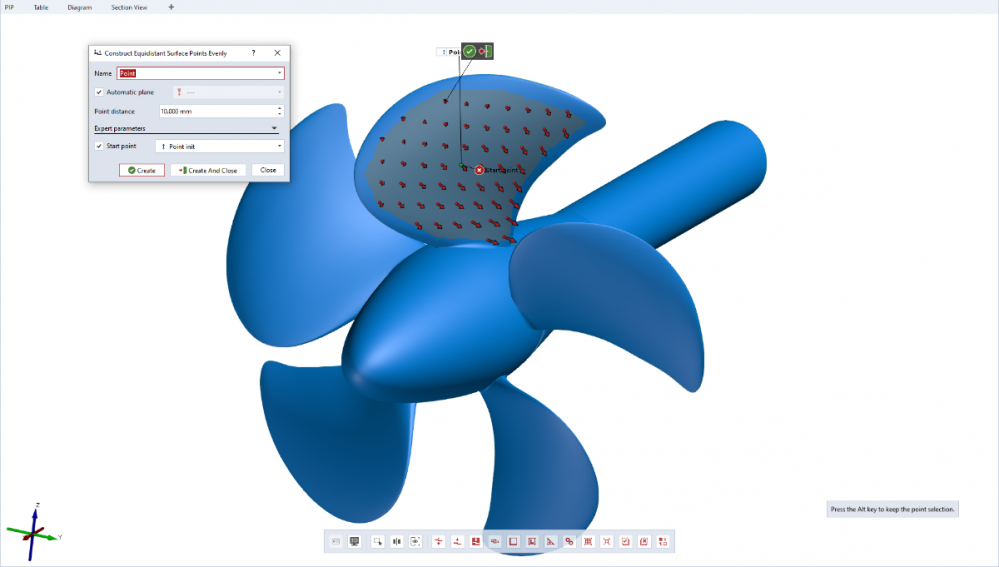Click the XYZ coordinate axis triad
The height and width of the screenshot is (567, 999).
click(33, 533)
